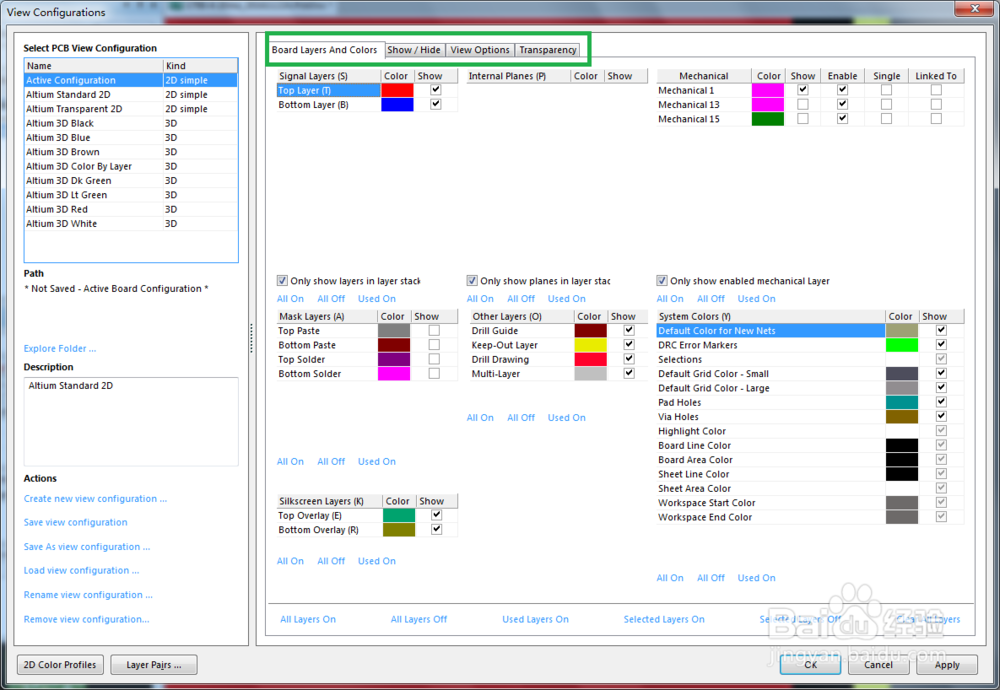
Task: Select Altium 3D Color By Layer configuration
Action: click(131, 166)
